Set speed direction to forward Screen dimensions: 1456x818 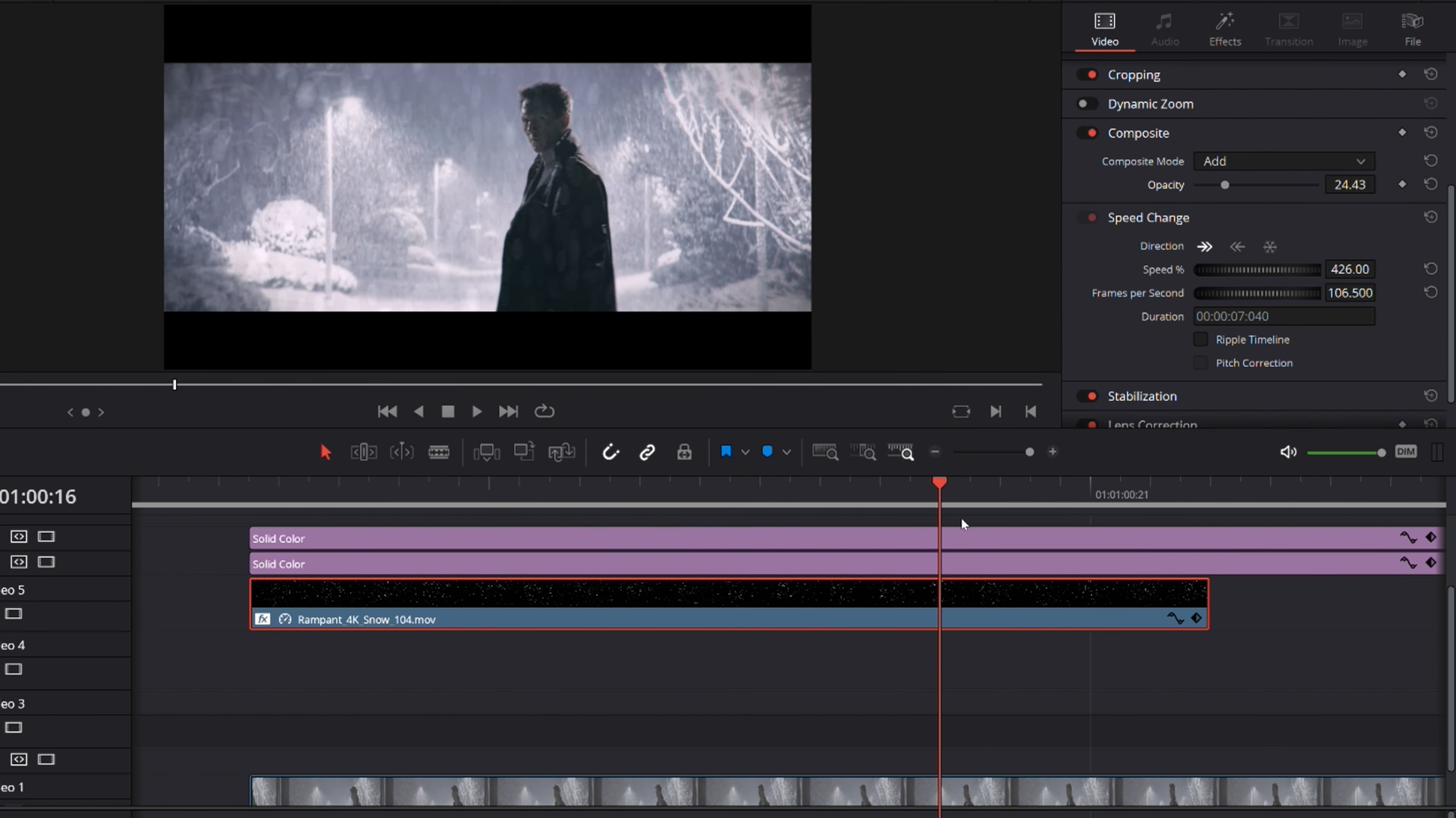click(x=1204, y=246)
